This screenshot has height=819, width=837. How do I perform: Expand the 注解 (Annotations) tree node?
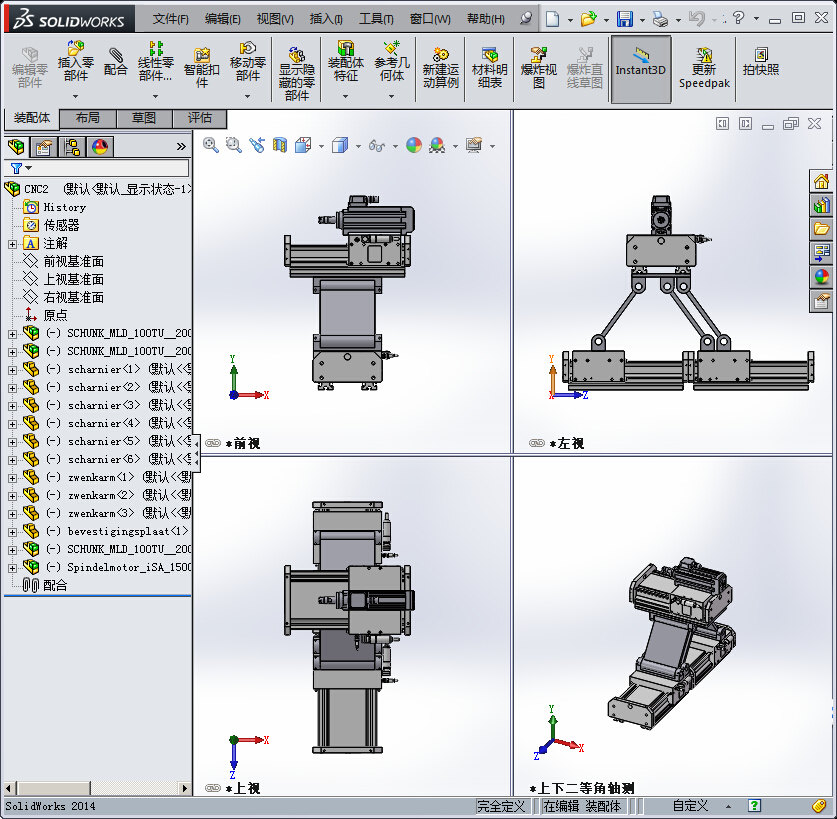point(12,243)
